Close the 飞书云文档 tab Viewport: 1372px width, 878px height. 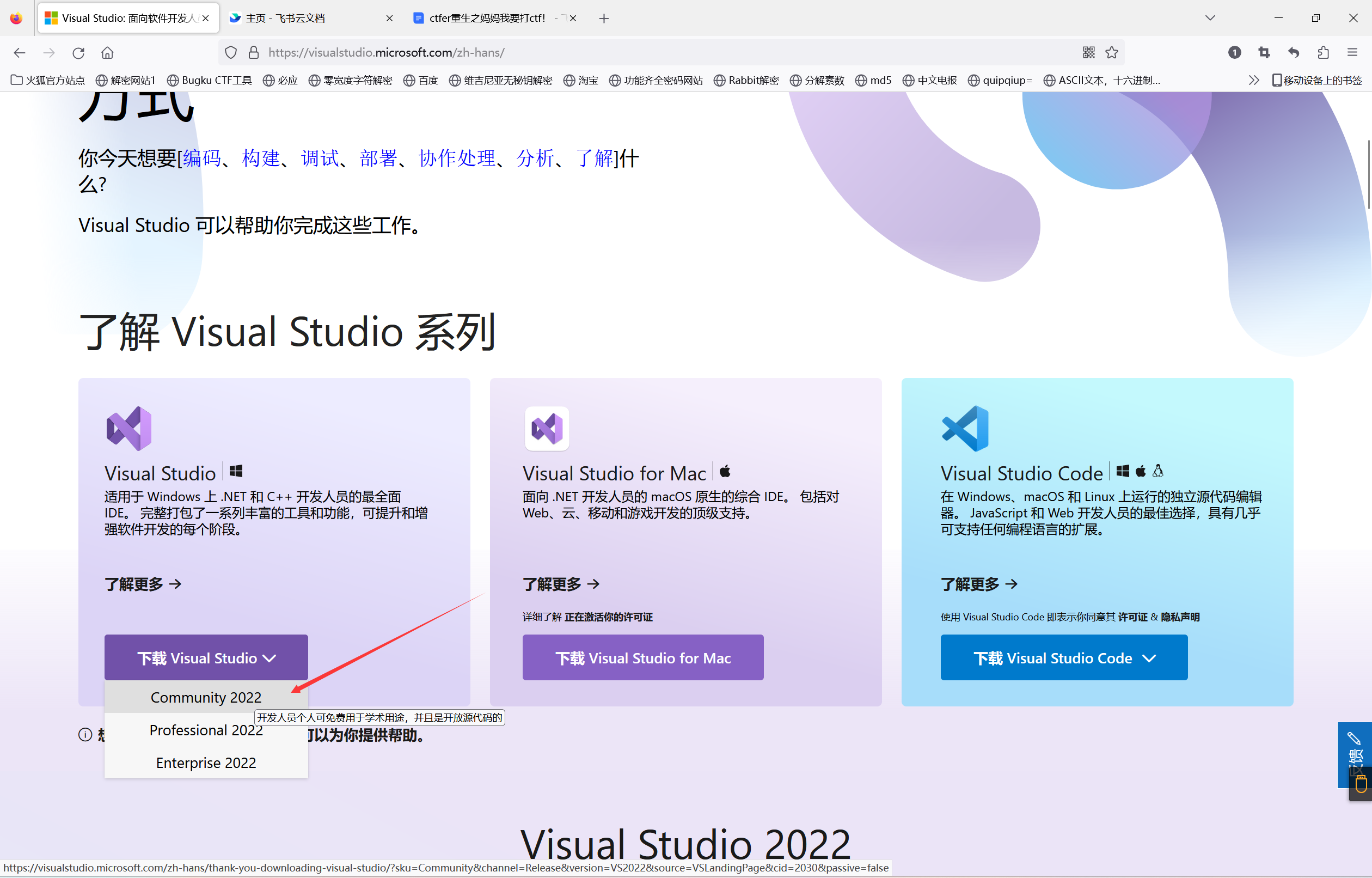390,18
